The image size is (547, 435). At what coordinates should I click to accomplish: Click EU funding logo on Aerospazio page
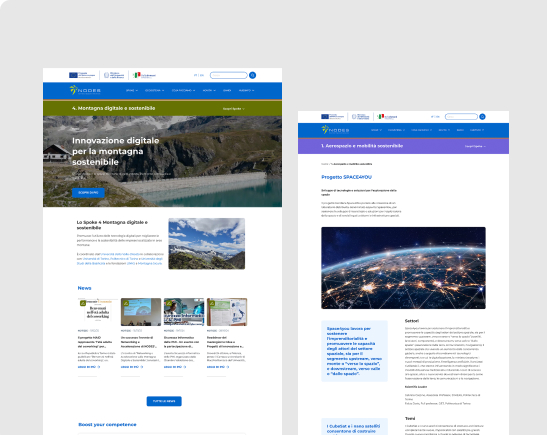tap(332, 117)
